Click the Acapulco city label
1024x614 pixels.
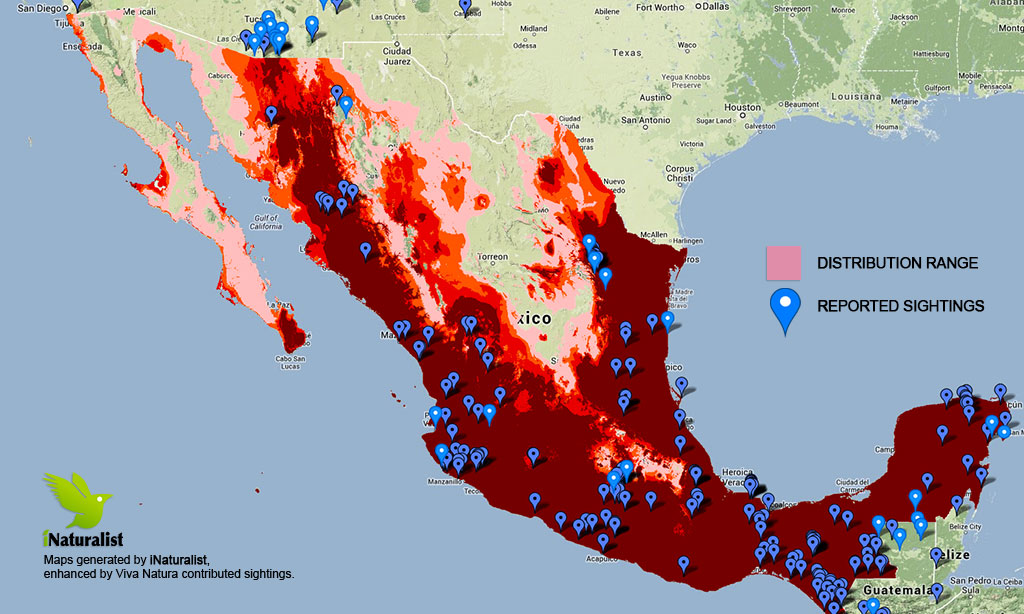601,558
